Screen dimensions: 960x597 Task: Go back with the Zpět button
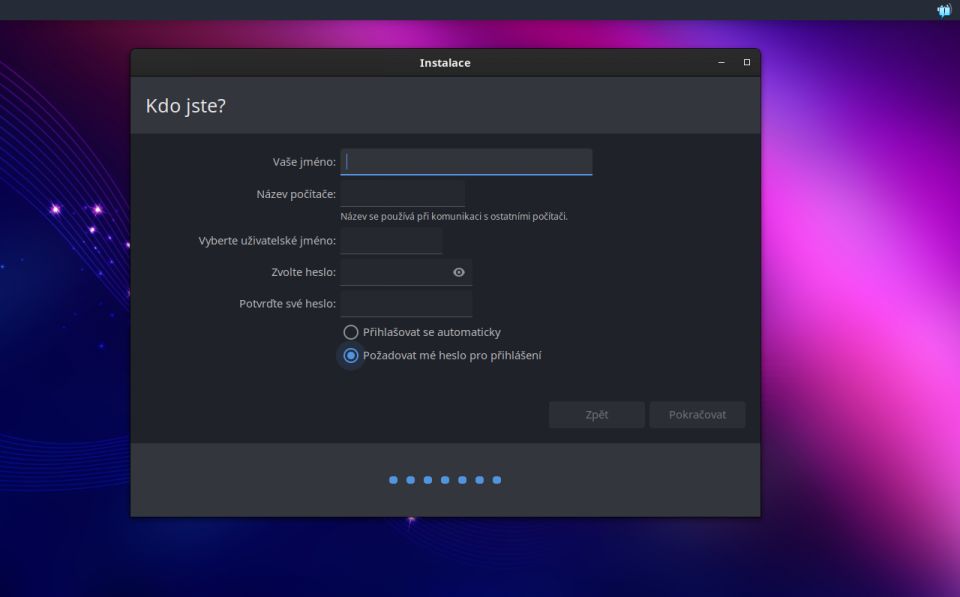click(x=596, y=415)
